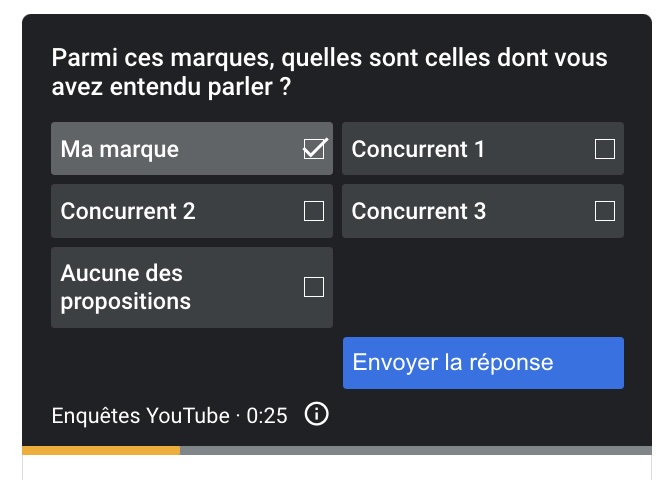This screenshot has width=660, height=480.
Task: Click the yellow elapsed progress segment
Action: pos(101,450)
